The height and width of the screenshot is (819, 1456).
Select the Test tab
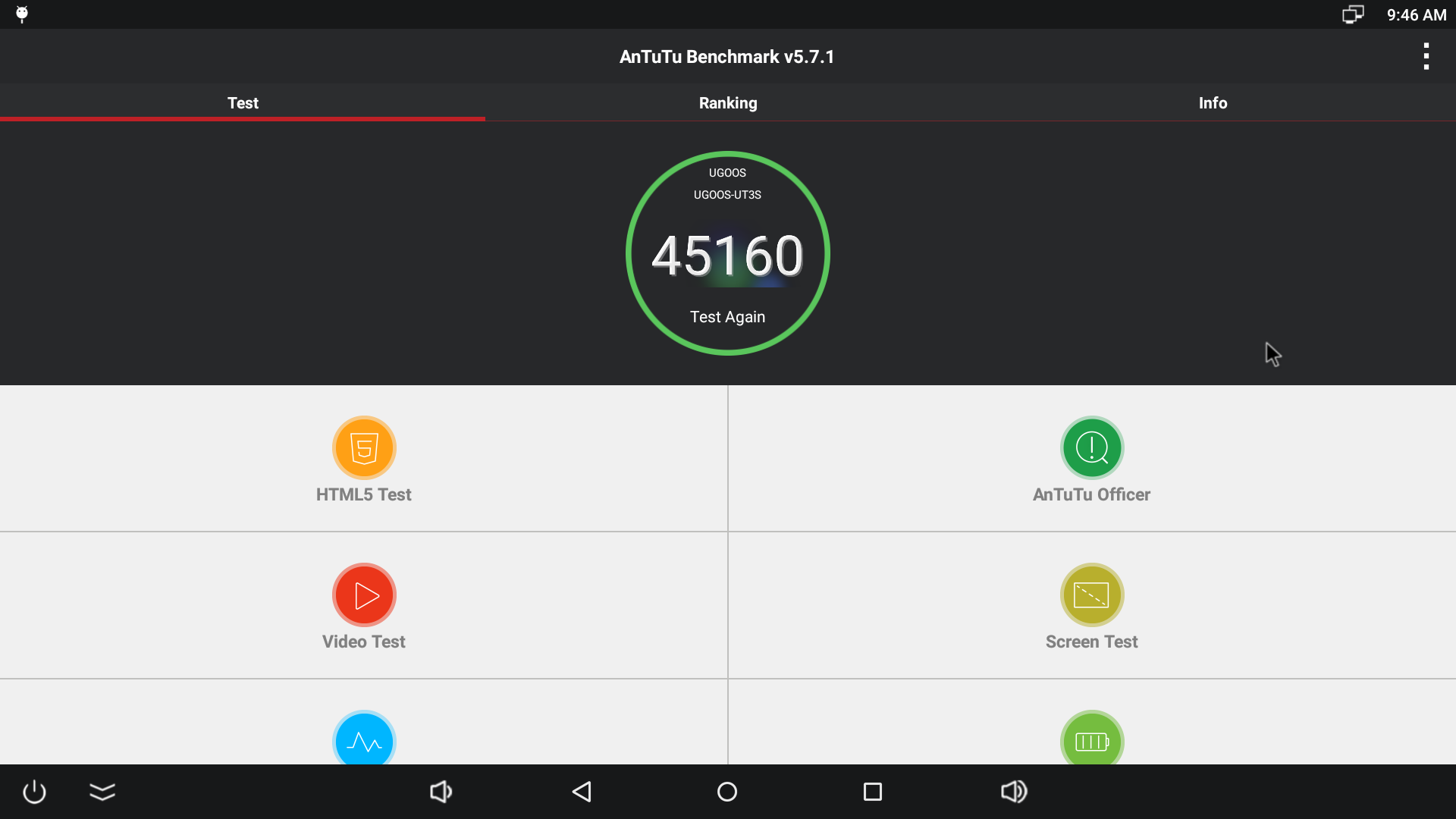click(241, 103)
